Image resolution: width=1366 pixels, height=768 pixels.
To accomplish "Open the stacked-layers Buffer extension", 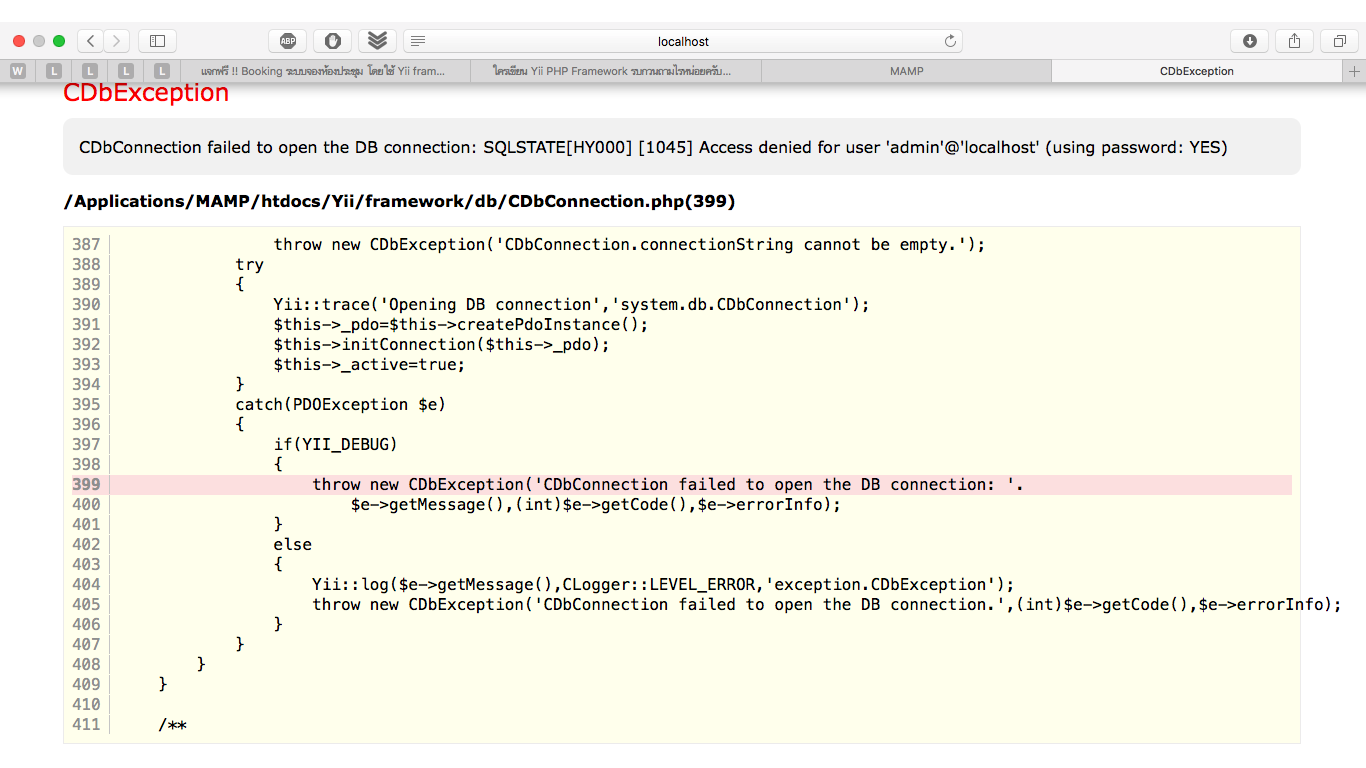I will click(x=377, y=41).
